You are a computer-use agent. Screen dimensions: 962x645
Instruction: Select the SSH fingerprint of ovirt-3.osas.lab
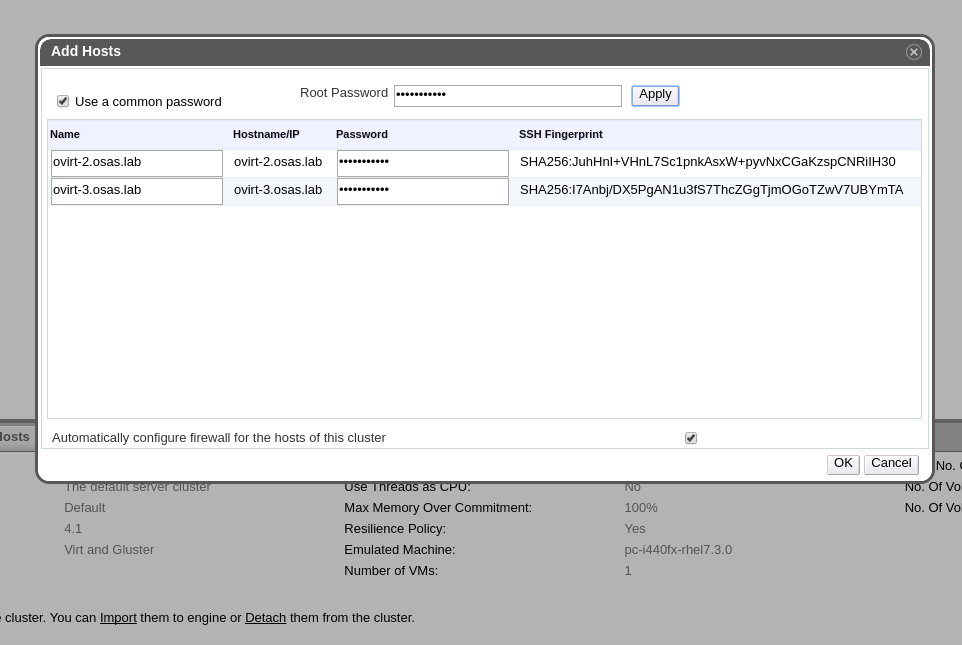pos(711,190)
